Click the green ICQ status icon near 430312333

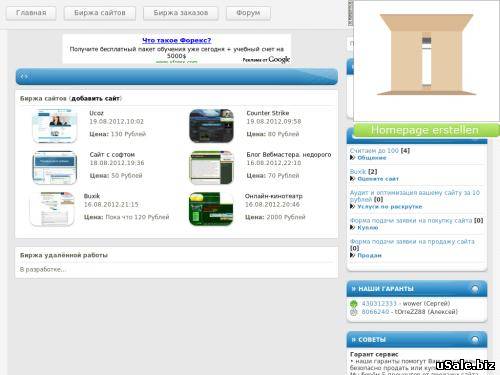coord(354,304)
